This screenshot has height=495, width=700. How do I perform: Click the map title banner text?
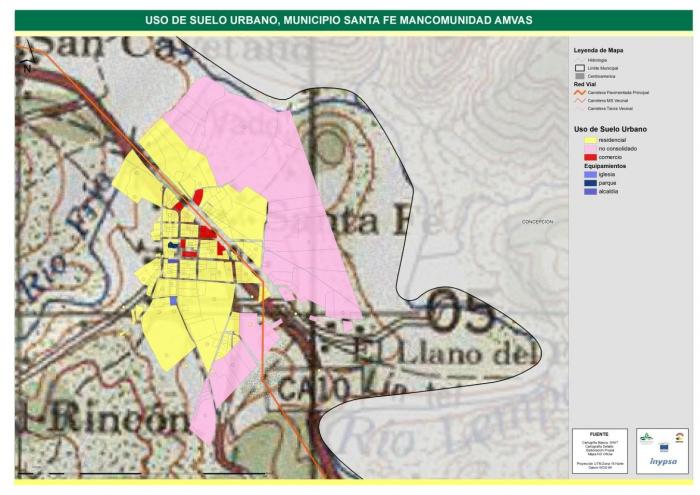coord(339,20)
